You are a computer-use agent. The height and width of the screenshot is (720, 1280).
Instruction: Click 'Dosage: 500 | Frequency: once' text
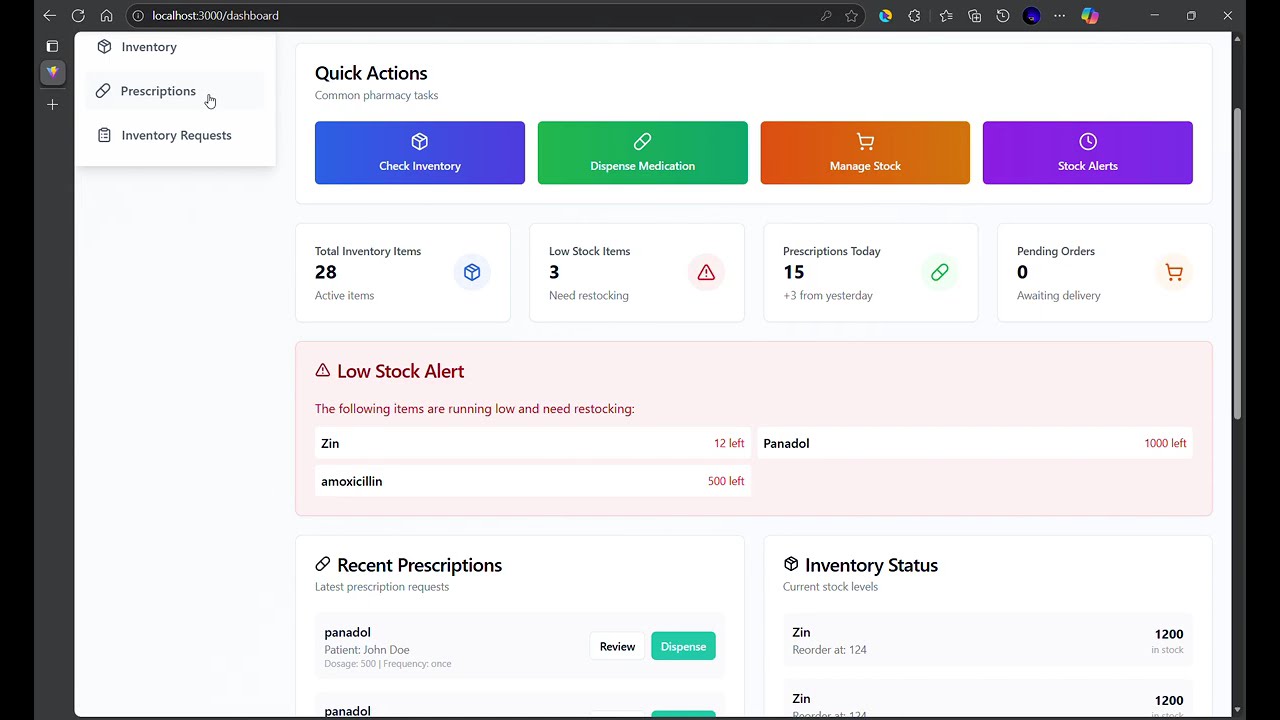388,664
